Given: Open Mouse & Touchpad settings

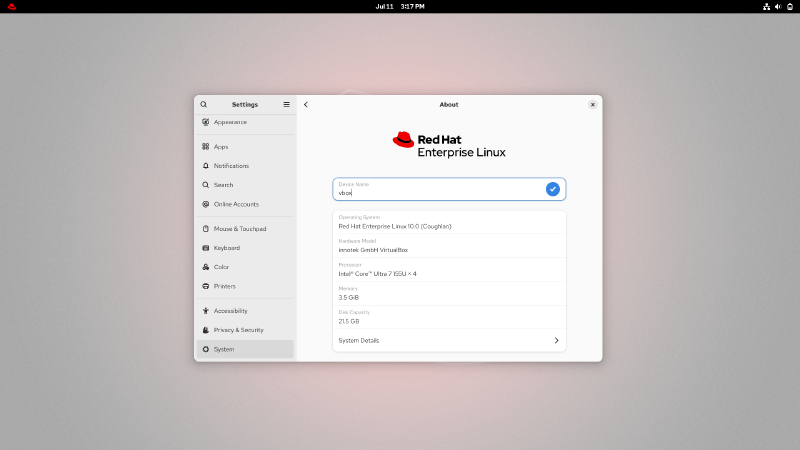Looking at the screenshot, I should tap(240, 229).
